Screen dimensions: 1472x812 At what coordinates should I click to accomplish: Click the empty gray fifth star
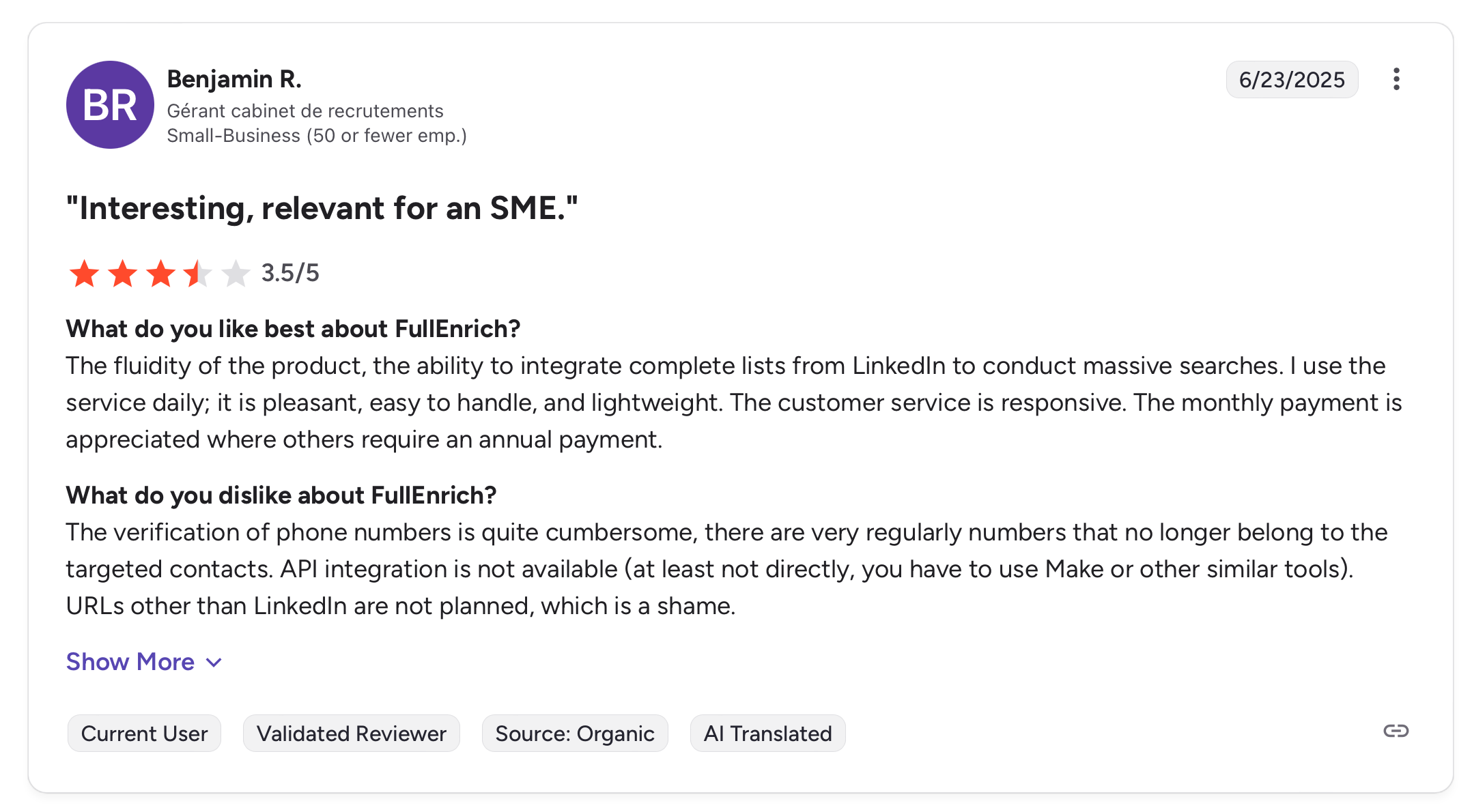click(236, 274)
